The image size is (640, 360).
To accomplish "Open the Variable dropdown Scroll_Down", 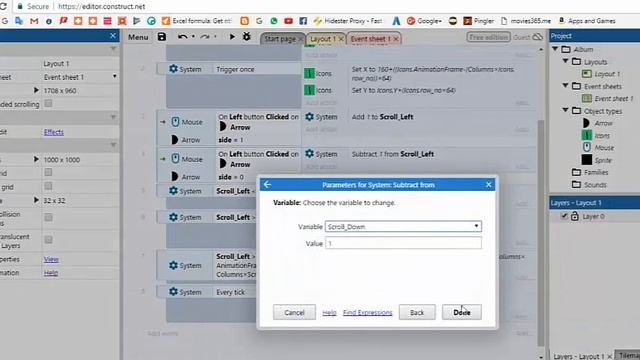I will click(403, 227).
